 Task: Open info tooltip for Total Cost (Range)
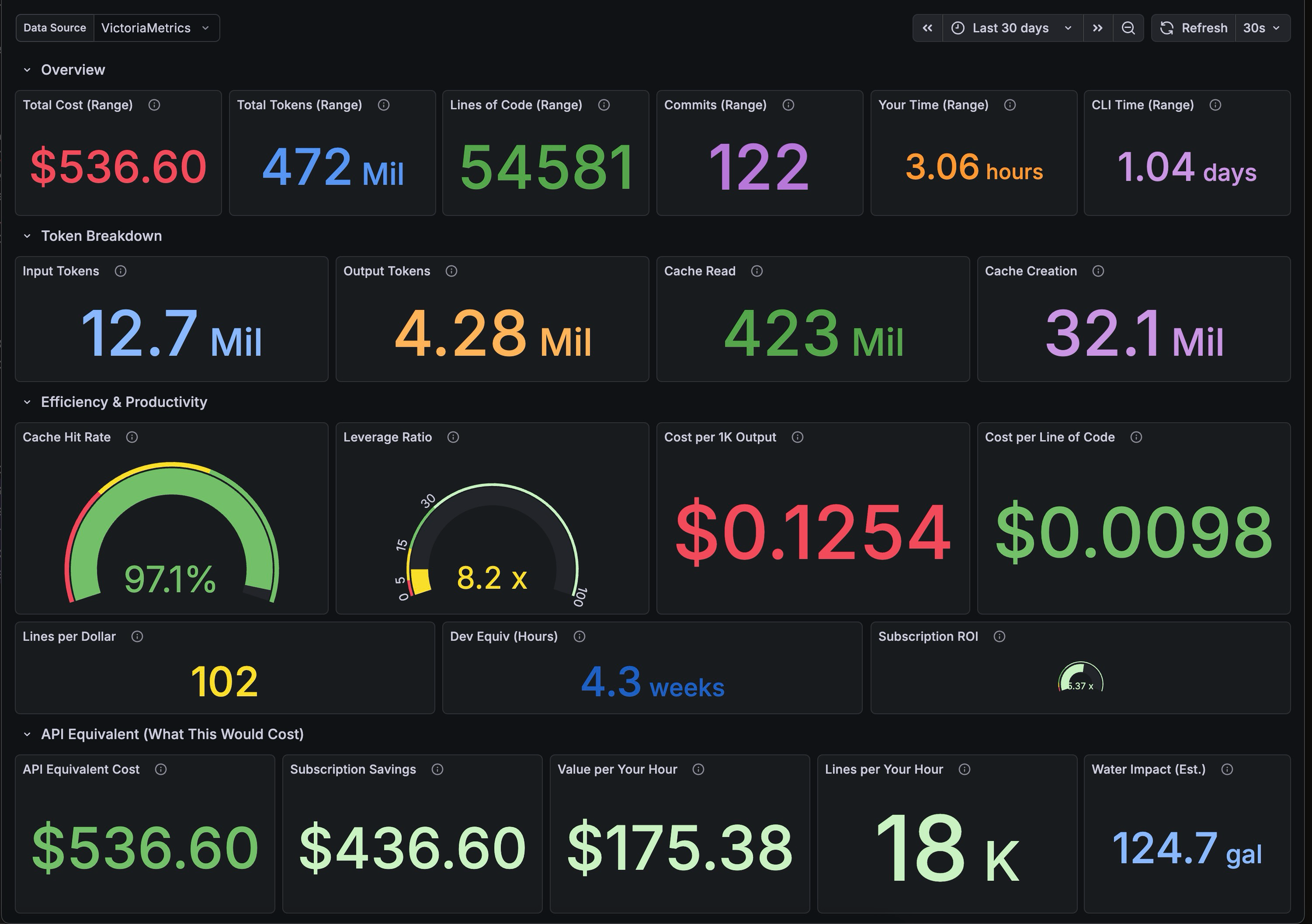pos(154,105)
